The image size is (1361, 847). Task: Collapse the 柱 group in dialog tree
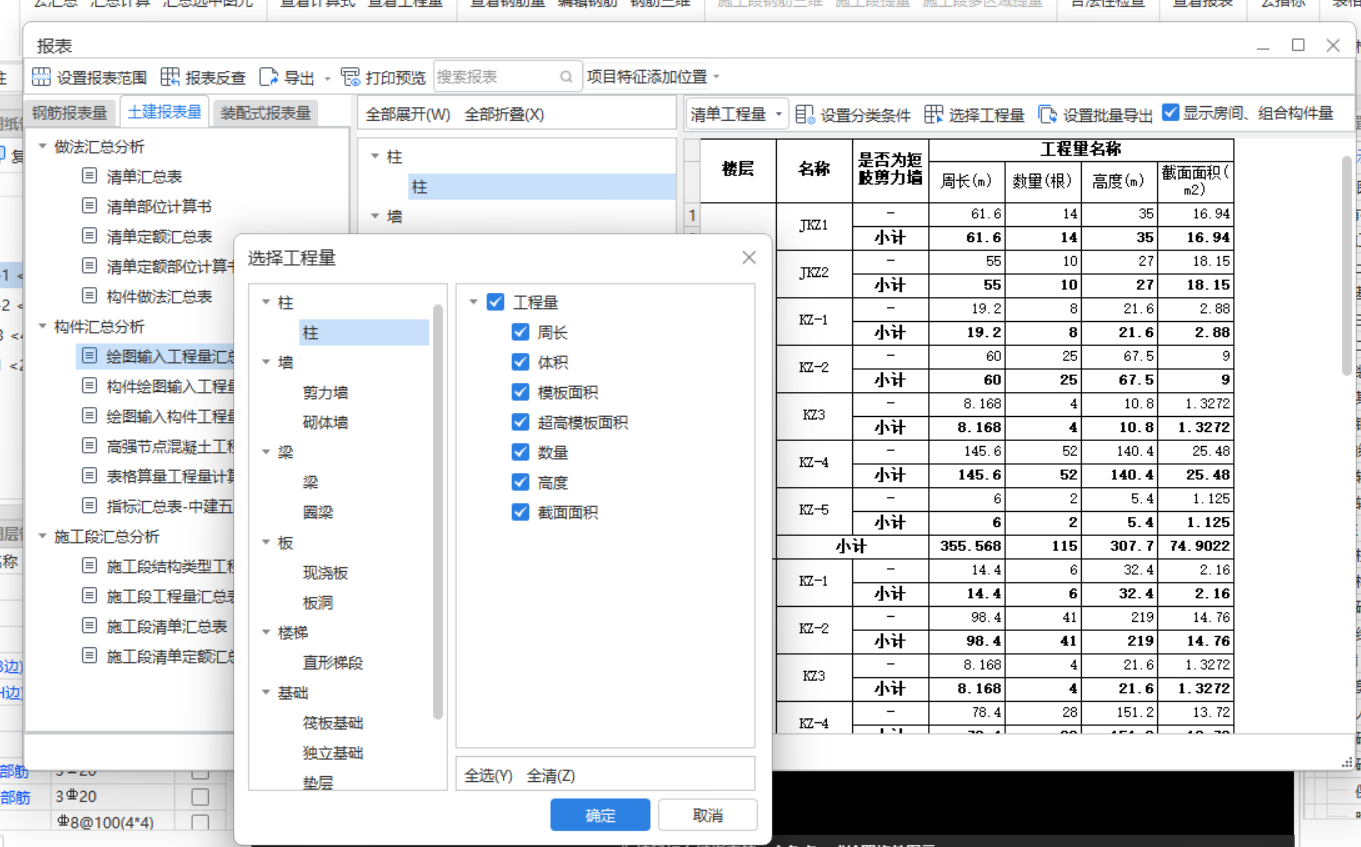coord(266,302)
